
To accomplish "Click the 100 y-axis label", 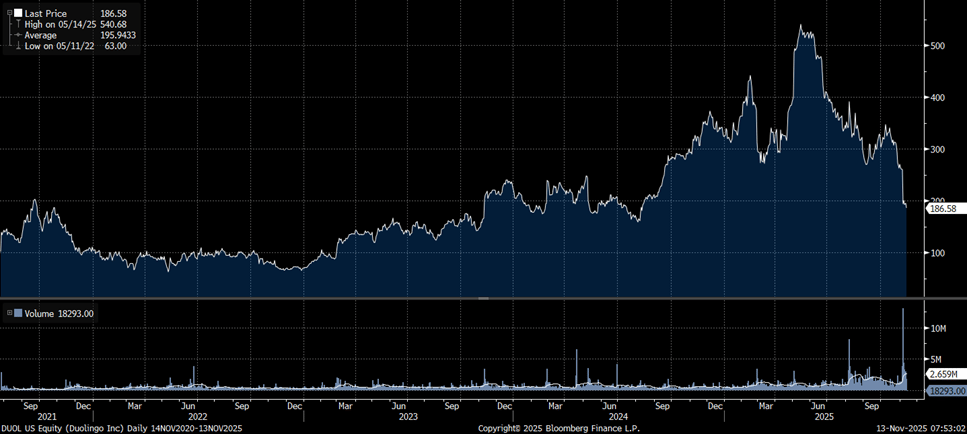I will [x=936, y=253].
